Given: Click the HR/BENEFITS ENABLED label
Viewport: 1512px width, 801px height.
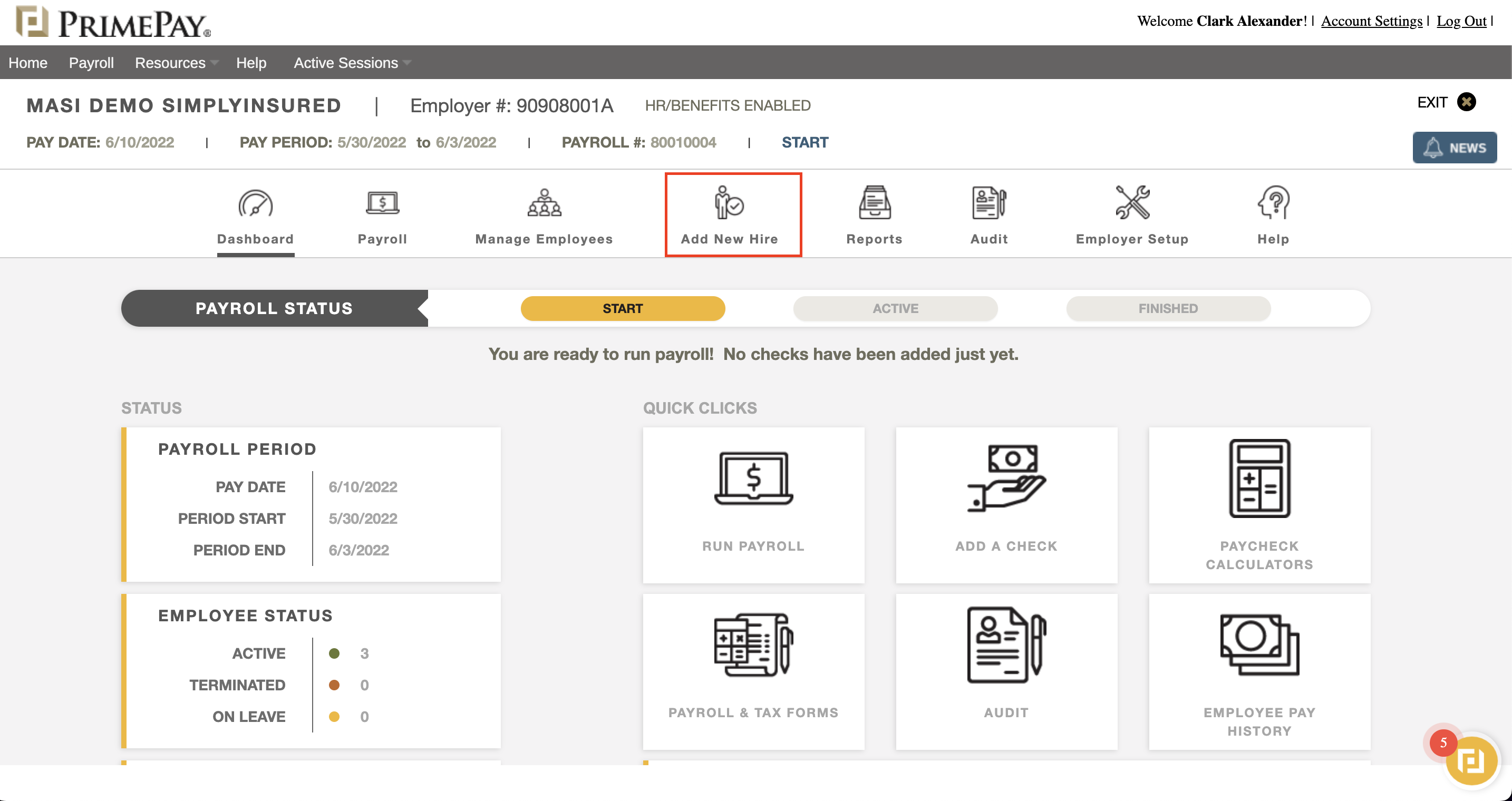Looking at the screenshot, I should coord(728,105).
